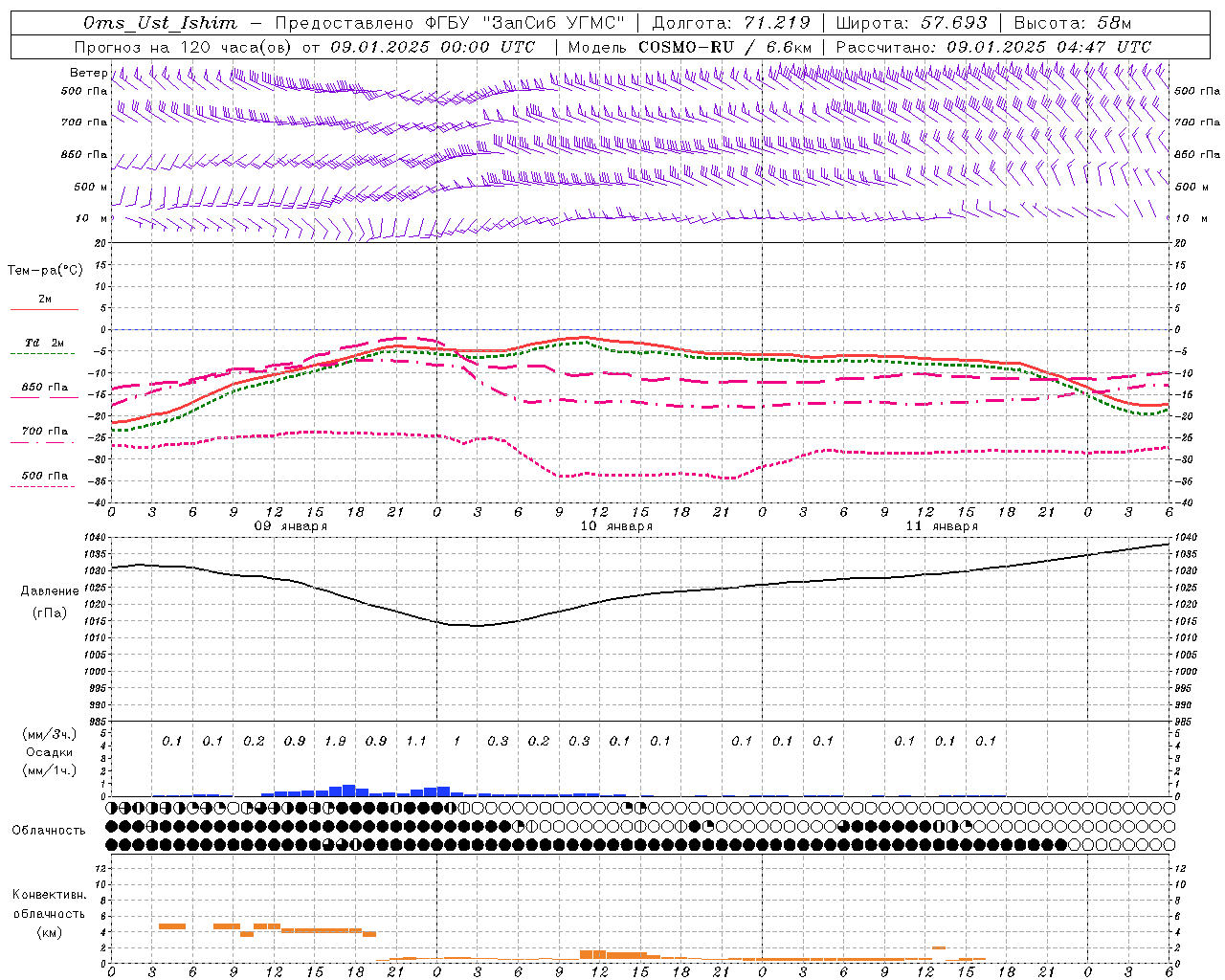Select the 'Предоставлено ФГБУ "ЗапСиб УГМС"' text
The width and height of the screenshot is (1225, 980).
tap(450, 23)
